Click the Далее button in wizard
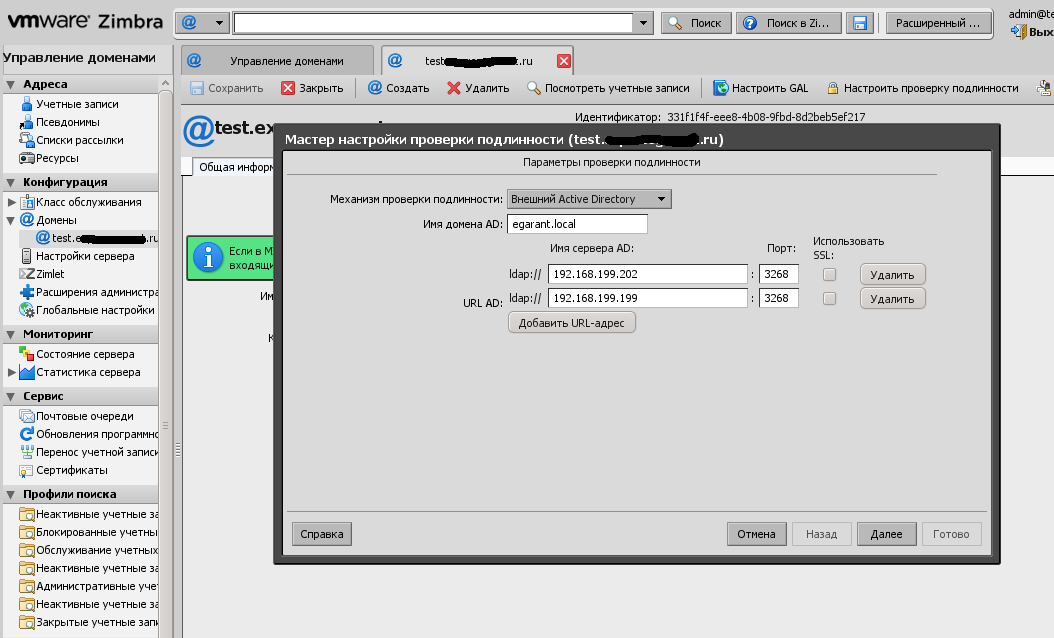The width and height of the screenshot is (1054, 638). [x=886, y=534]
